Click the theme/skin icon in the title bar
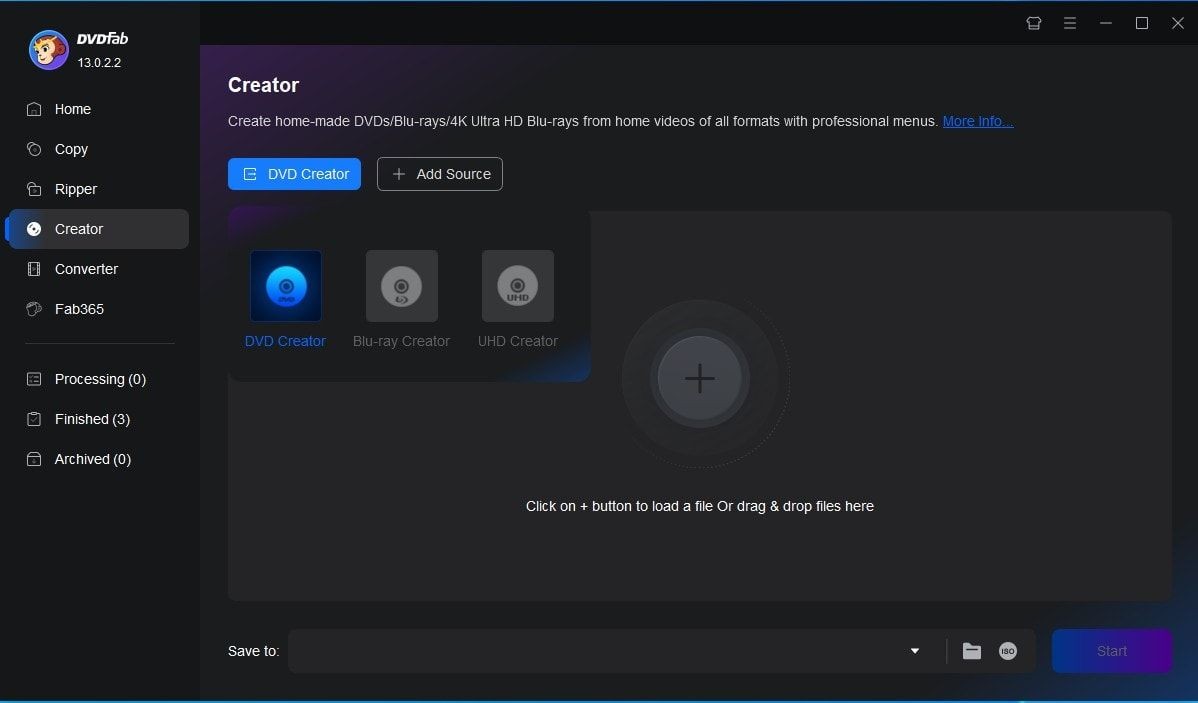This screenshot has width=1198, height=703. point(1033,22)
